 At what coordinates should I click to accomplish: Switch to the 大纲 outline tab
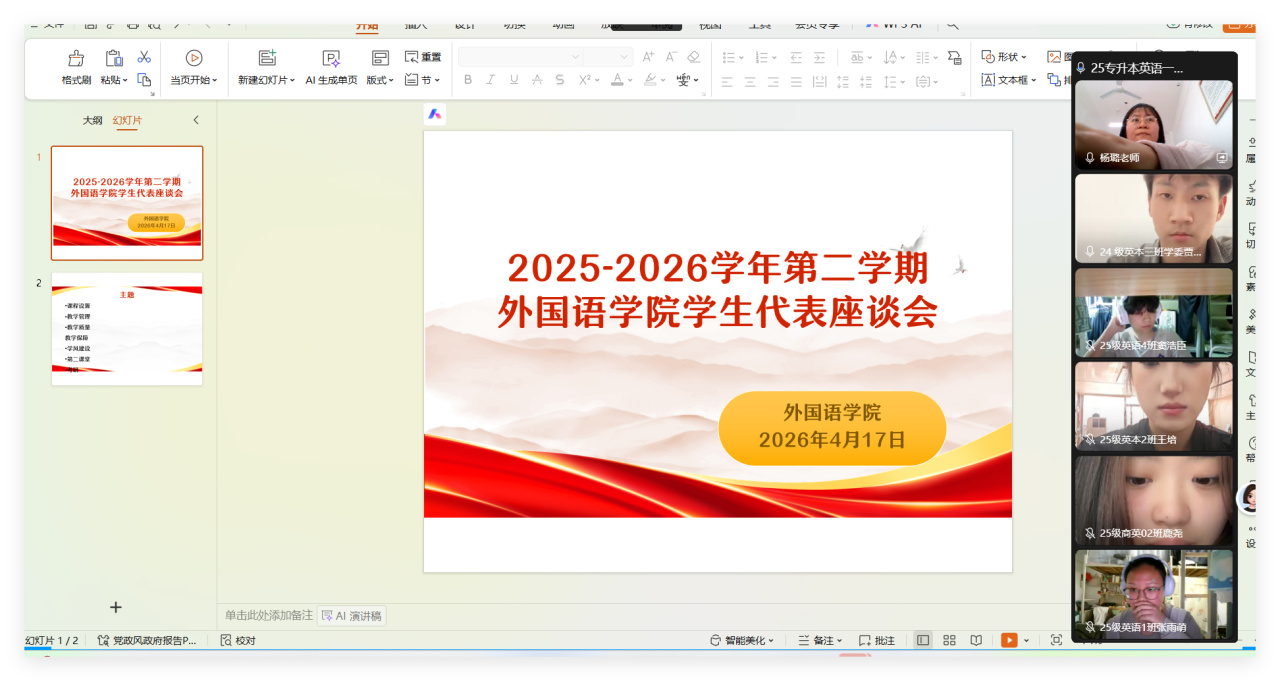(92, 120)
